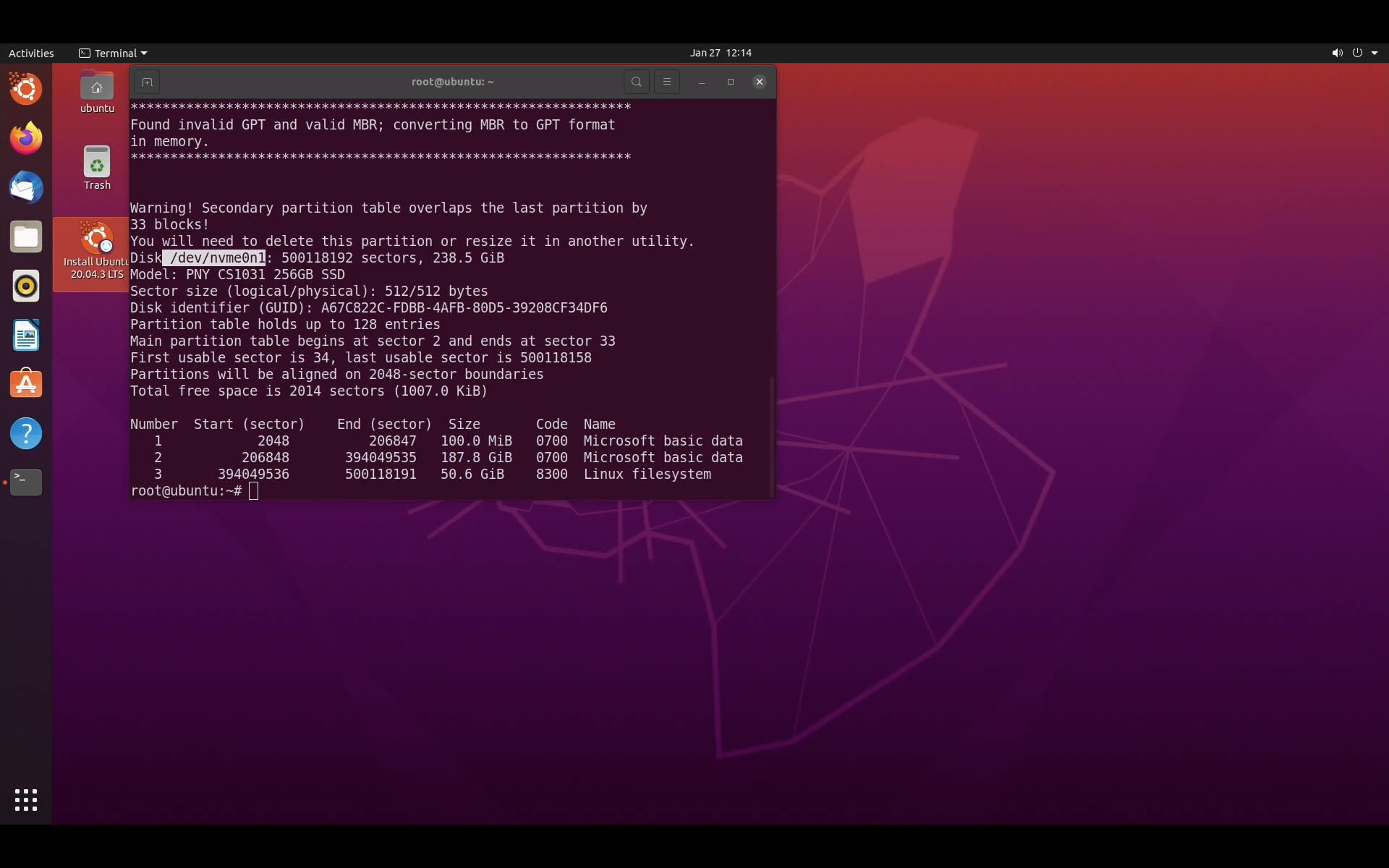Open Ubuntu Software store
1389x868 pixels.
click(26, 384)
